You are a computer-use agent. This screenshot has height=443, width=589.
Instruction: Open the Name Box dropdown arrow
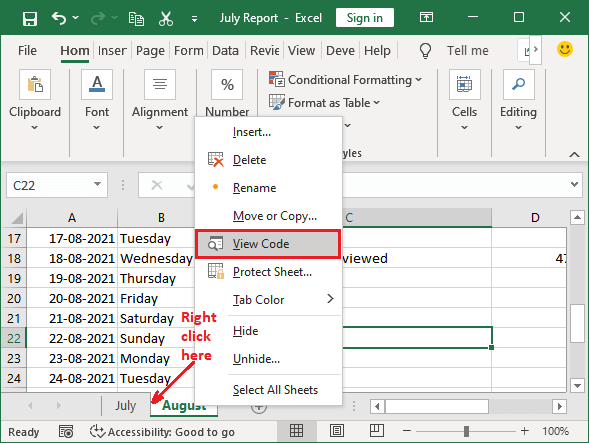tap(98, 184)
